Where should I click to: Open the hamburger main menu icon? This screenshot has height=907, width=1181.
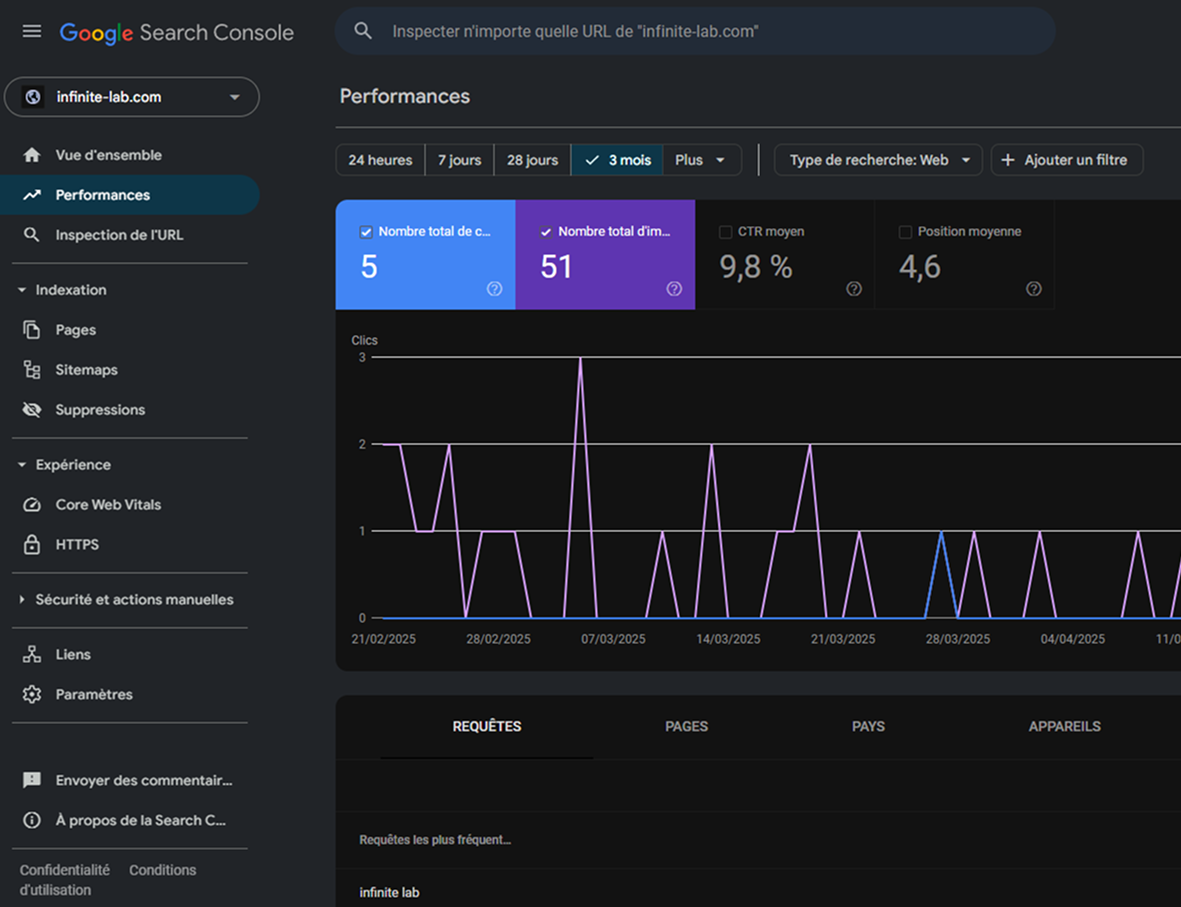point(32,31)
